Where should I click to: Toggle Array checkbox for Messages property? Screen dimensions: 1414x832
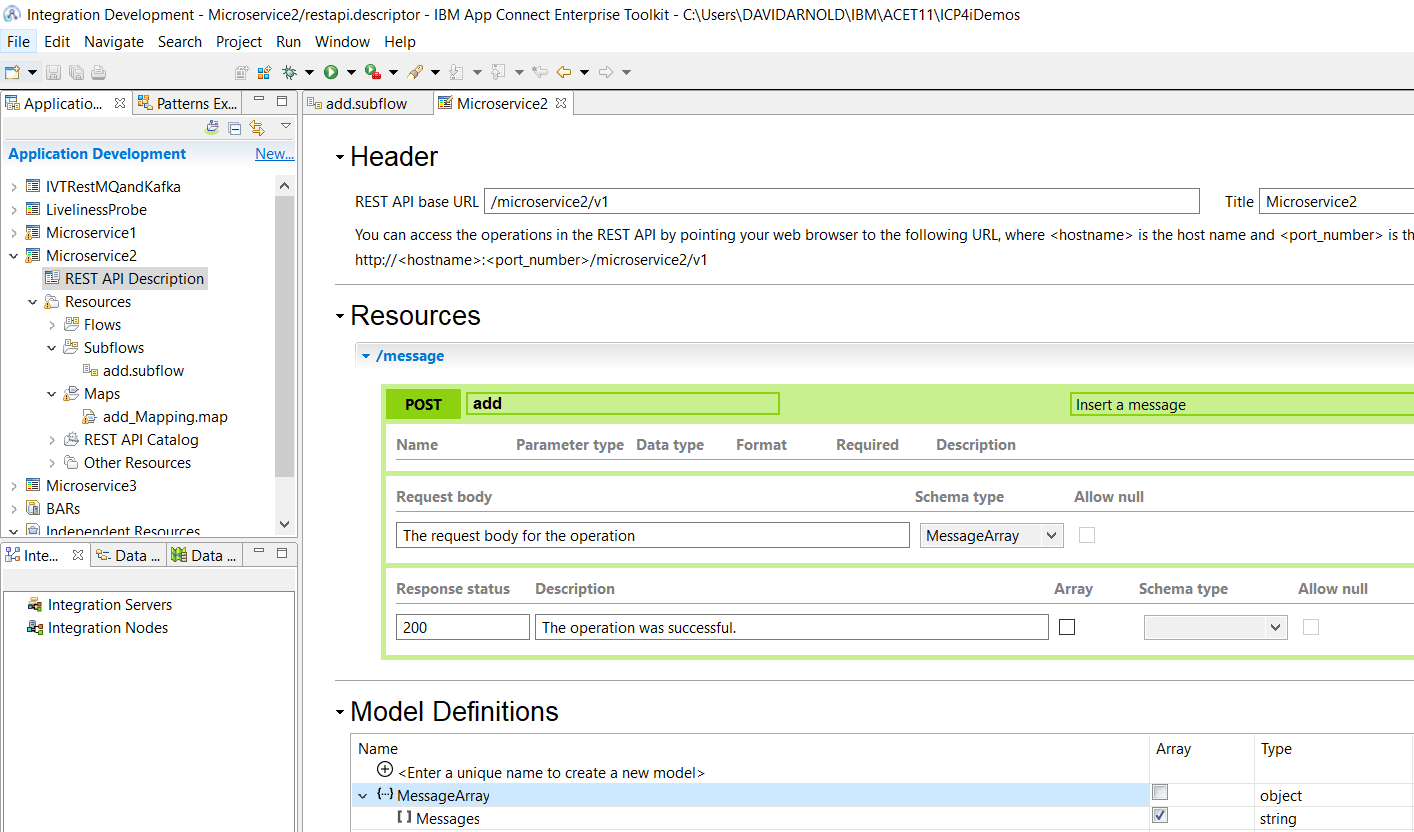coord(1160,816)
